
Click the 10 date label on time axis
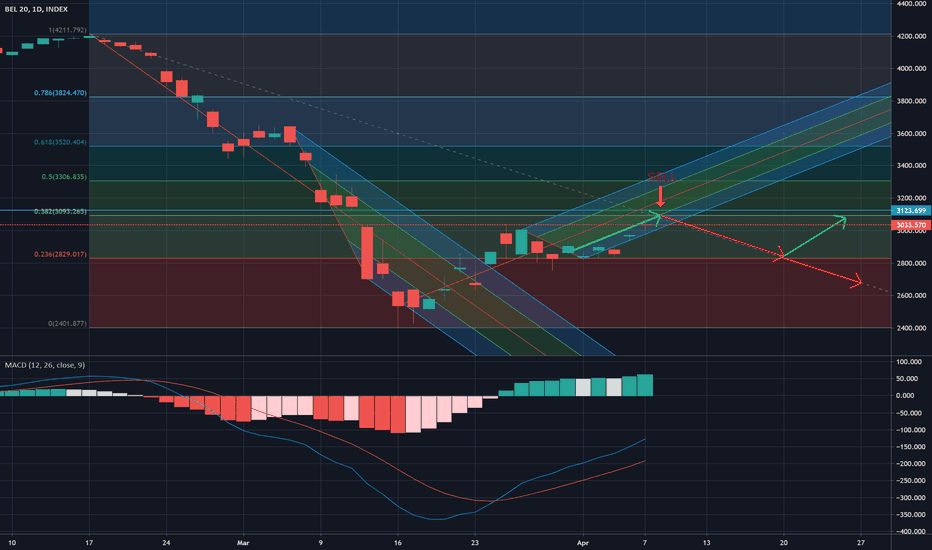pyautogui.click(x=12, y=543)
